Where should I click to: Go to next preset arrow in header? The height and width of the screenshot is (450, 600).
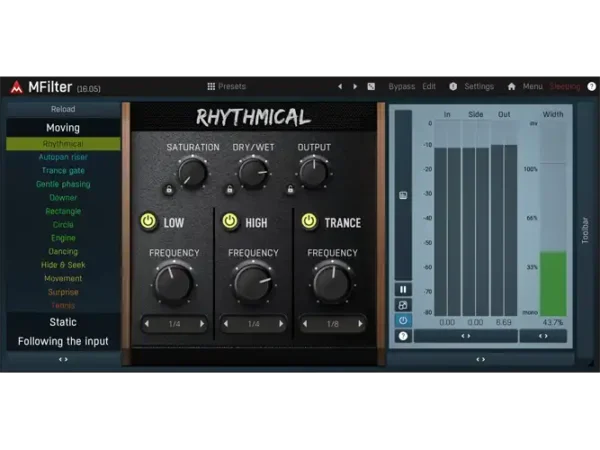355,86
